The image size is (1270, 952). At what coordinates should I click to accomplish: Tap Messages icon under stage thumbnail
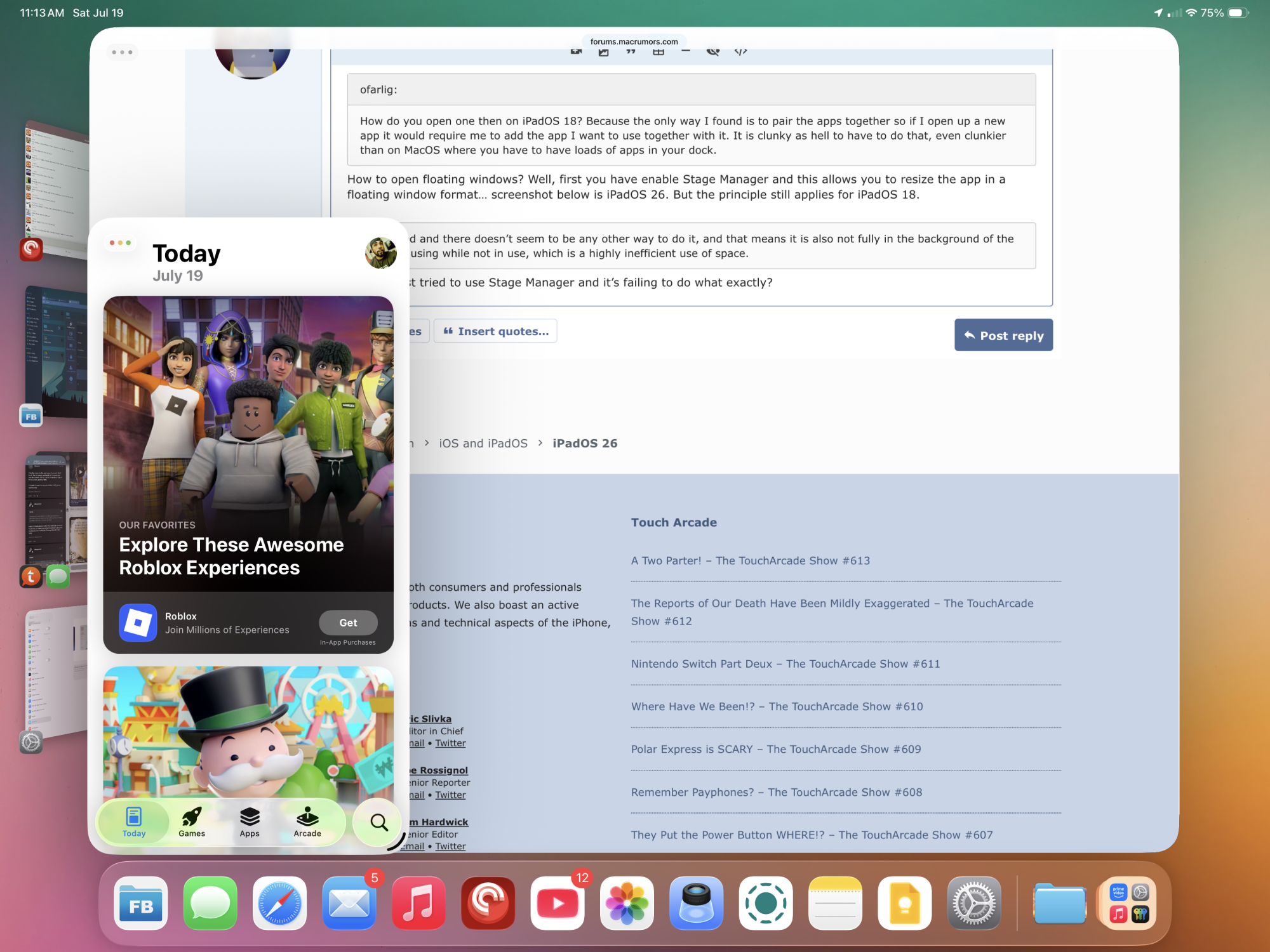click(58, 576)
